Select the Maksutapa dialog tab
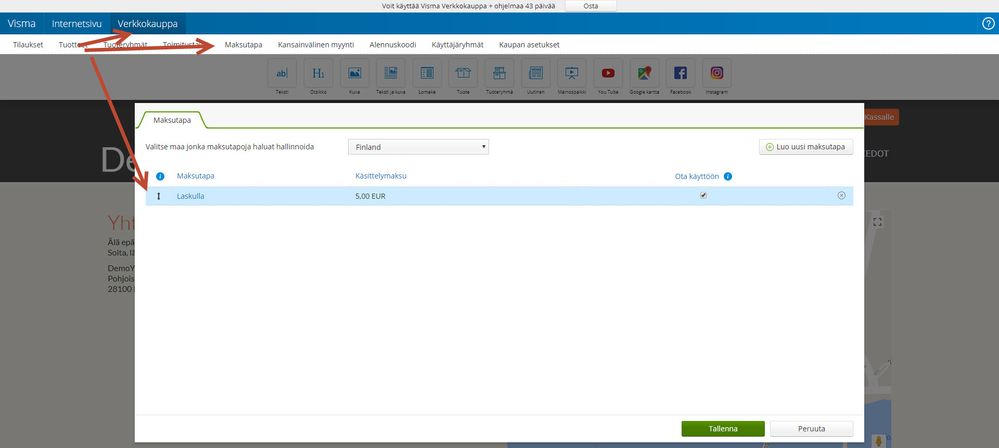999x448 pixels. coord(172,120)
